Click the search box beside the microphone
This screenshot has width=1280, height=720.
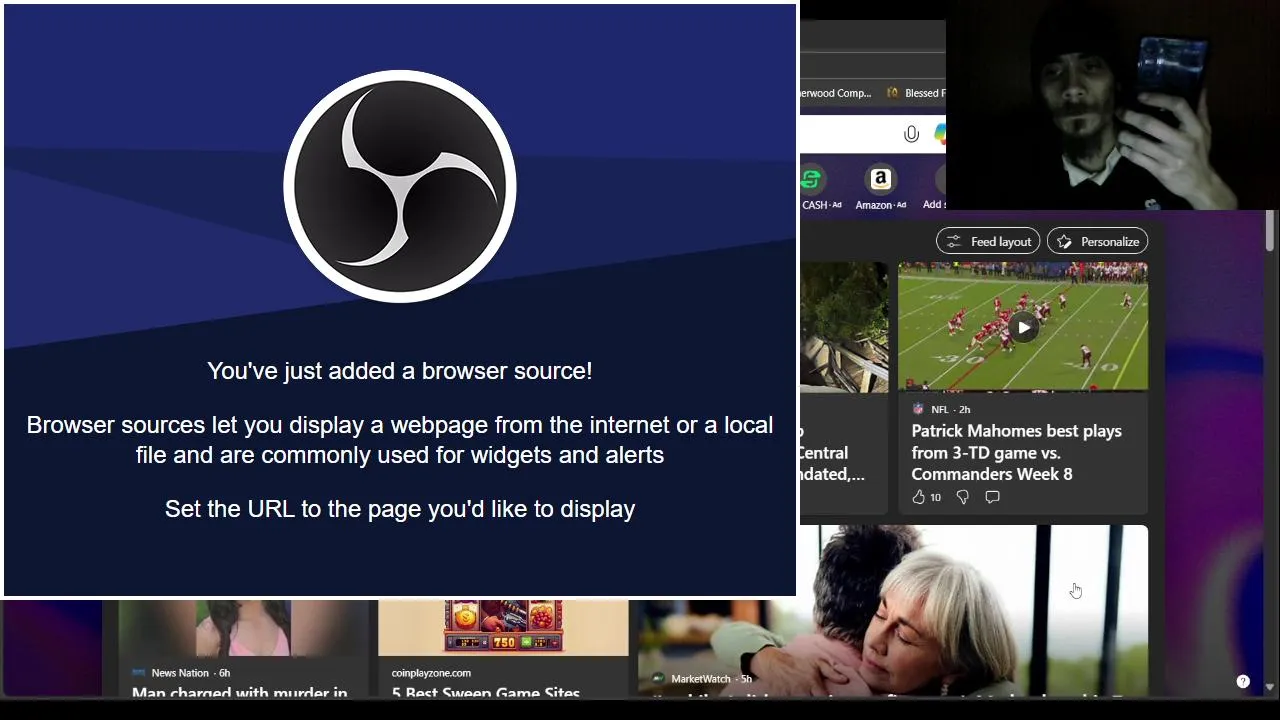click(x=850, y=134)
